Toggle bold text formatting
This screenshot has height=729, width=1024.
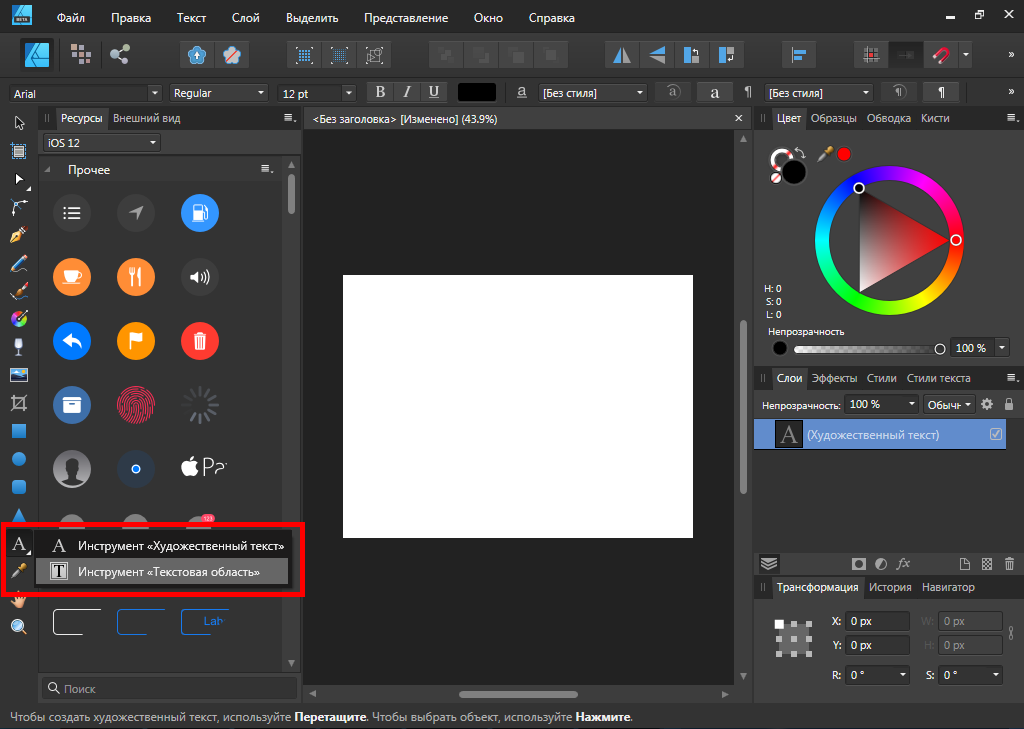[380, 92]
